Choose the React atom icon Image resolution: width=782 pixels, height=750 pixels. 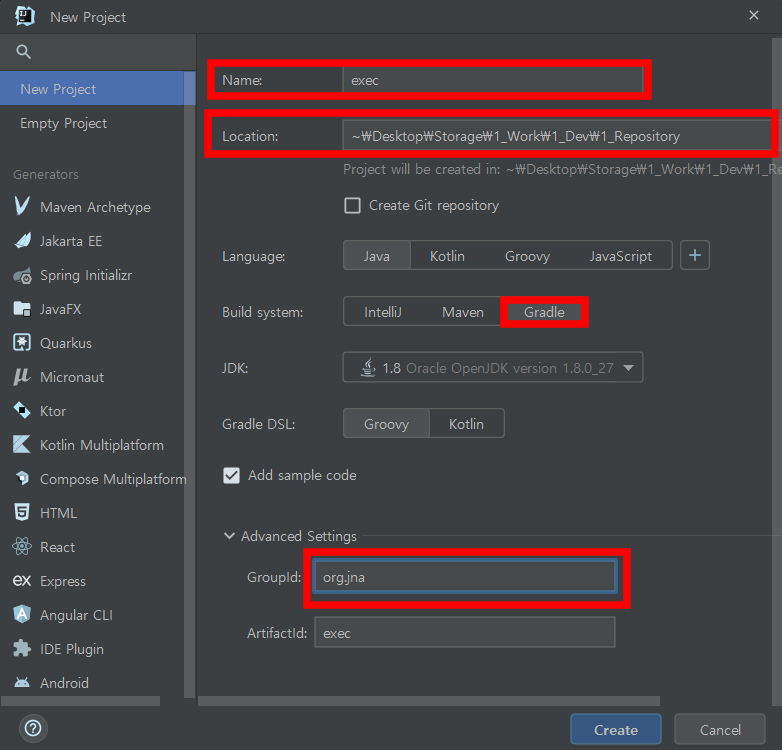click(22, 547)
